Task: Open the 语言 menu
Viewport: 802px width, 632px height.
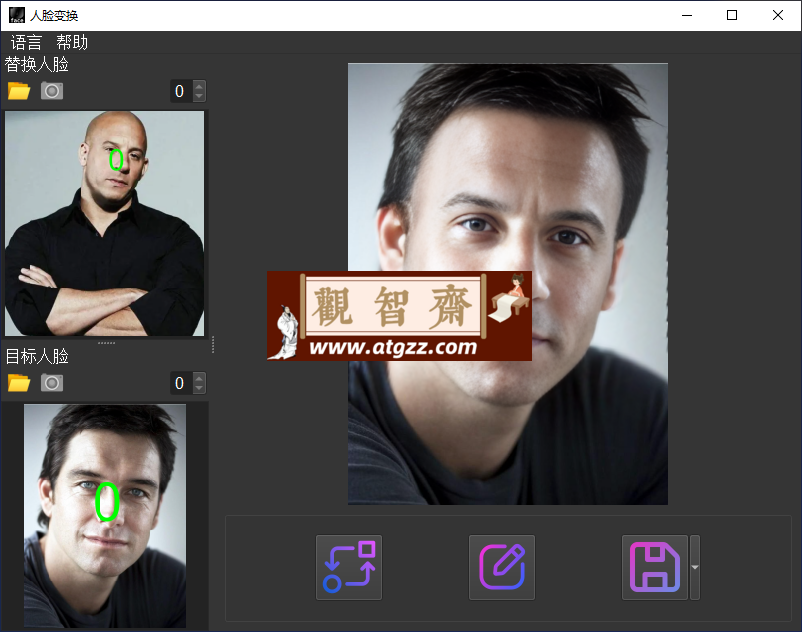Action: [26, 42]
